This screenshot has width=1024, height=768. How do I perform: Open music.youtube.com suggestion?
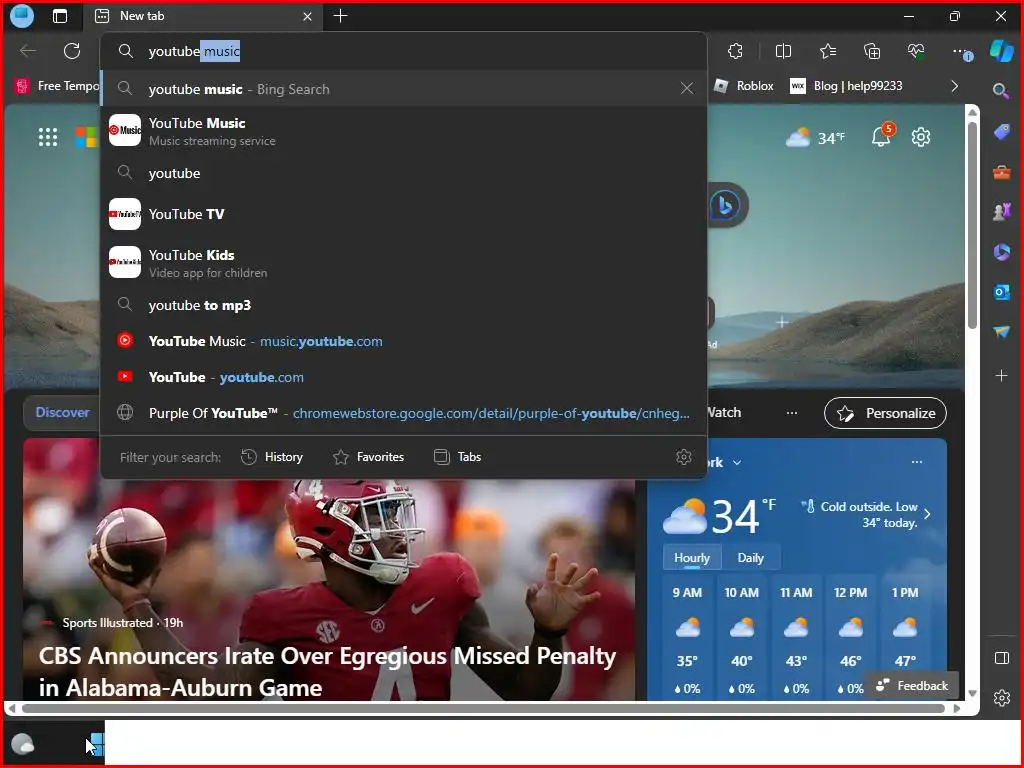point(404,341)
